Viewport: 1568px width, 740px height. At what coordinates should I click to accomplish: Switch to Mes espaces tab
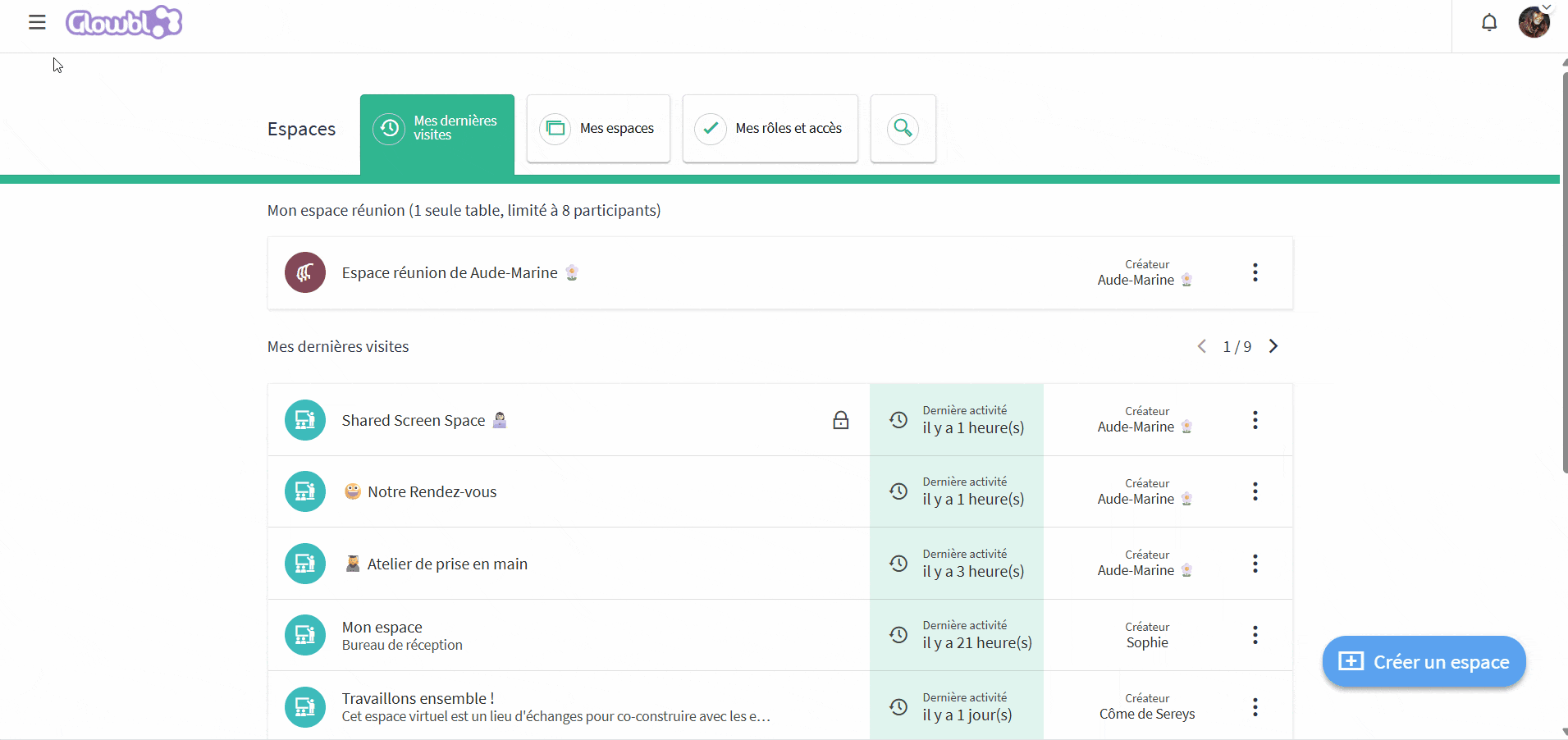(598, 128)
